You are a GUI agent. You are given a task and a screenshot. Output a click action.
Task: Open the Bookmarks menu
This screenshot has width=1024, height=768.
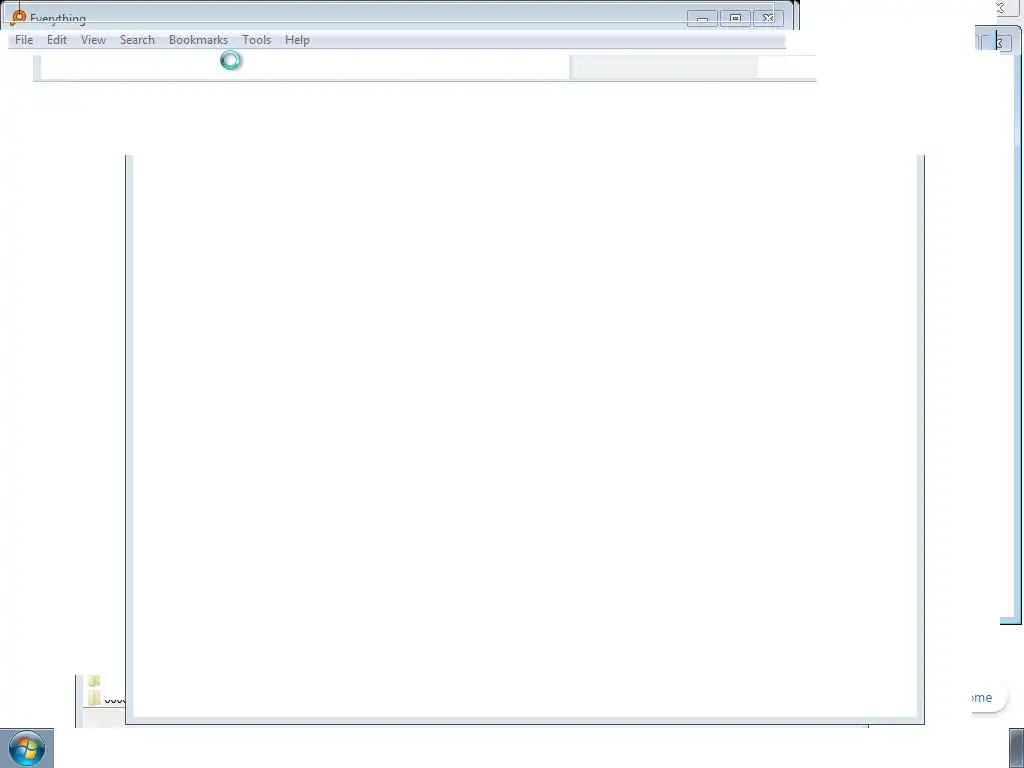tap(199, 40)
